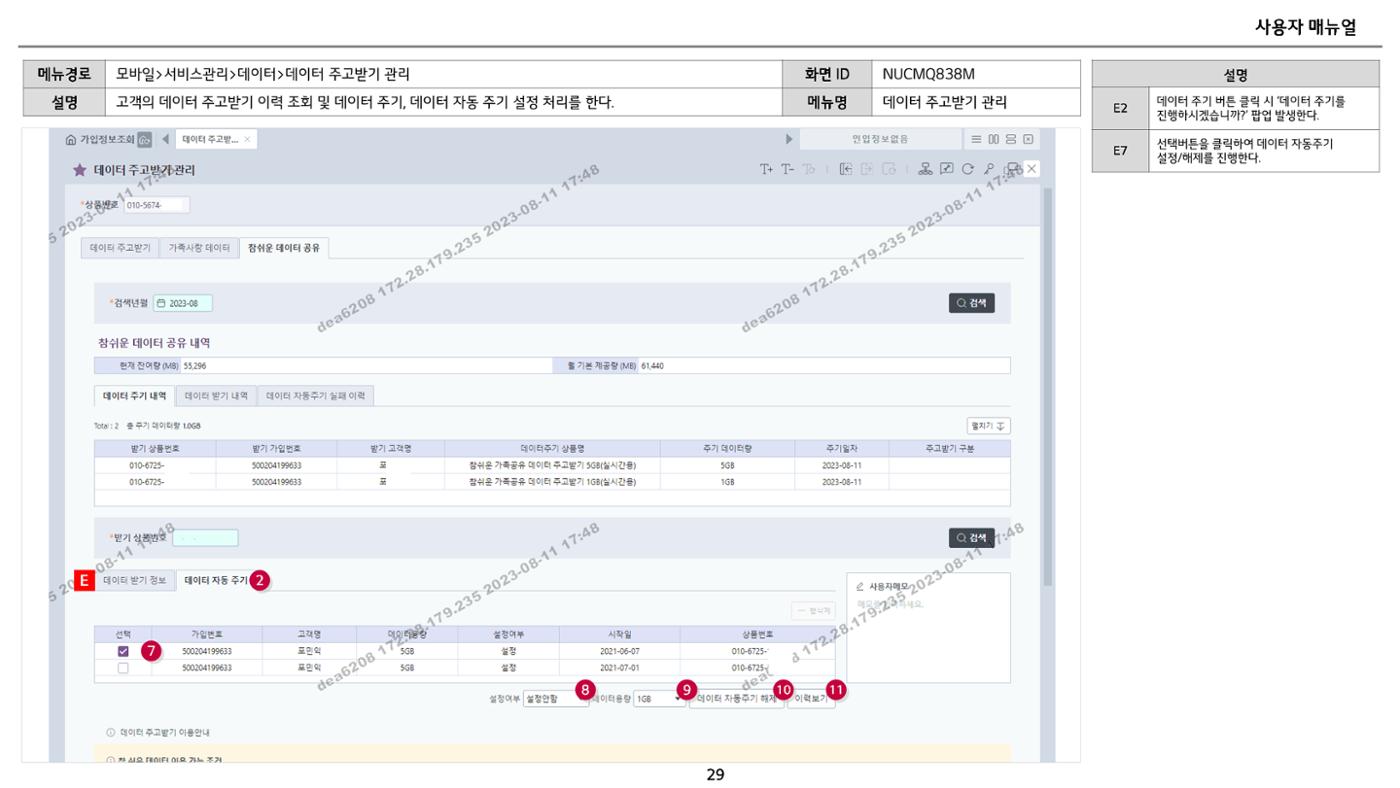Check the checkbox in the 2021-07-01 row
The width and height of the screenshot is (1400, 788).
click(123, 667)
